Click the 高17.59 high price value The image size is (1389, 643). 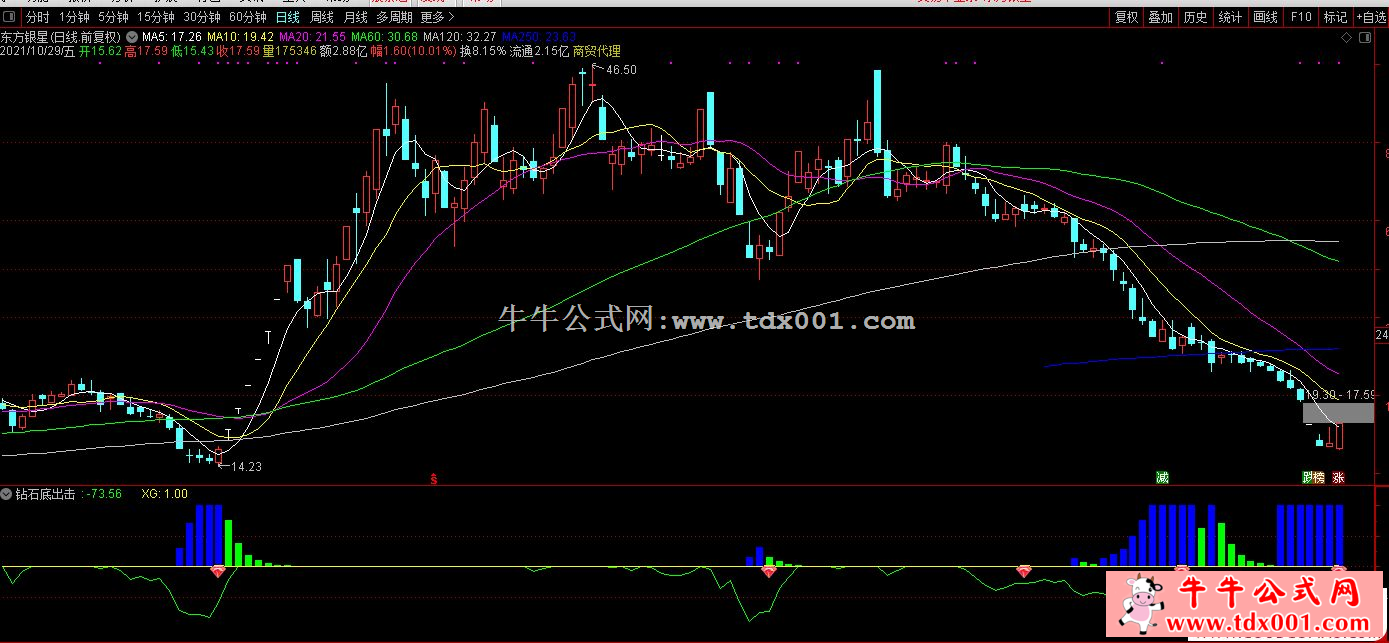[145, 51]
